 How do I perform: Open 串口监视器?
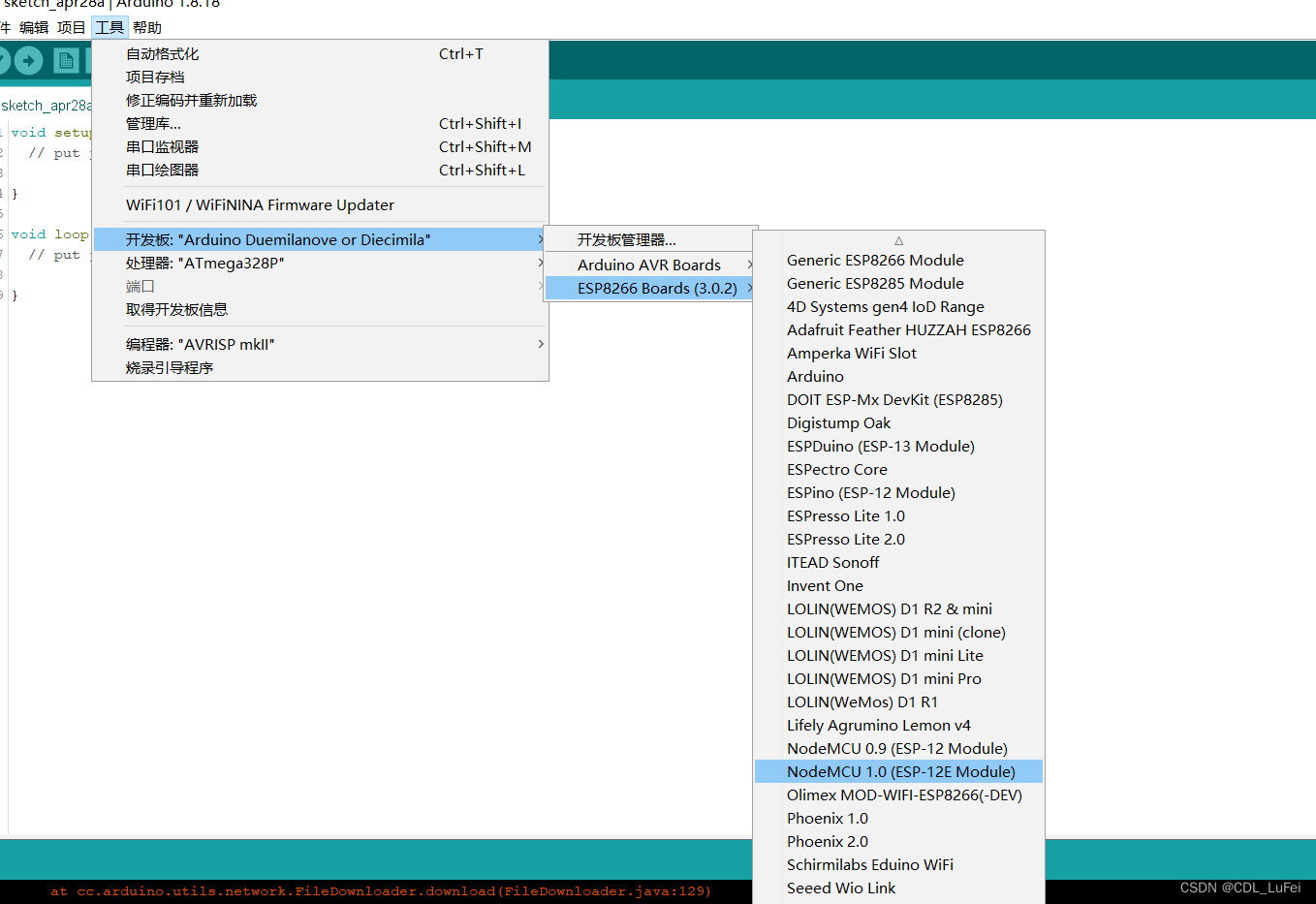click(x=321, y=147)
